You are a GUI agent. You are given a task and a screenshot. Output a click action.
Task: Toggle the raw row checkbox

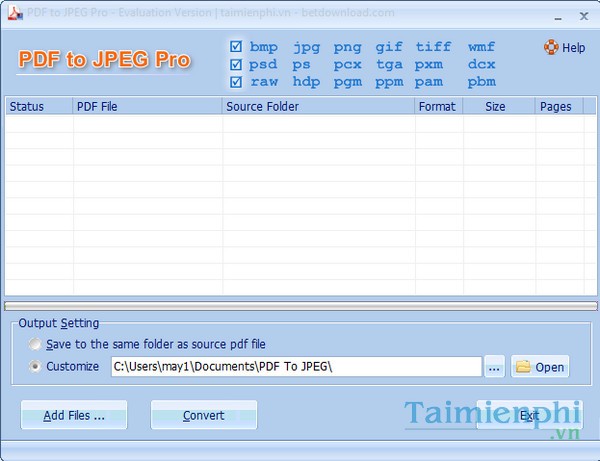(236, 82)
